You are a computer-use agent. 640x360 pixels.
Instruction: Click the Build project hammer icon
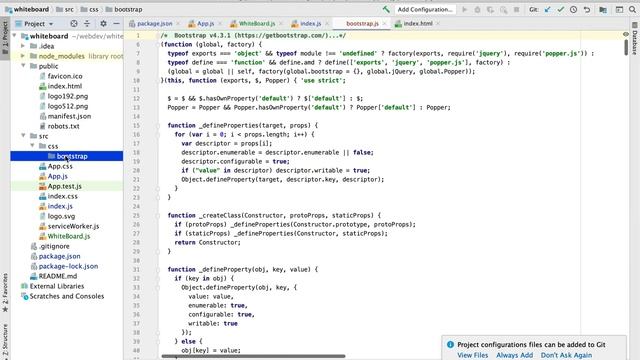click(386, 9)
